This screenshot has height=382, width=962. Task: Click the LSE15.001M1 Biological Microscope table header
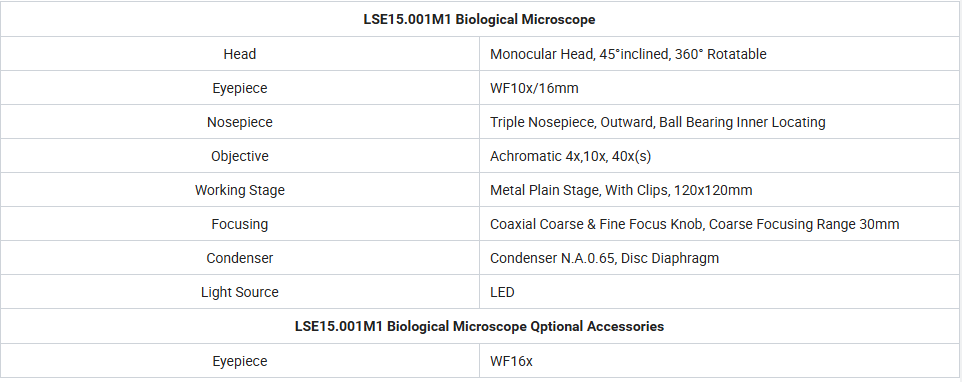click(x=479, y=20)
